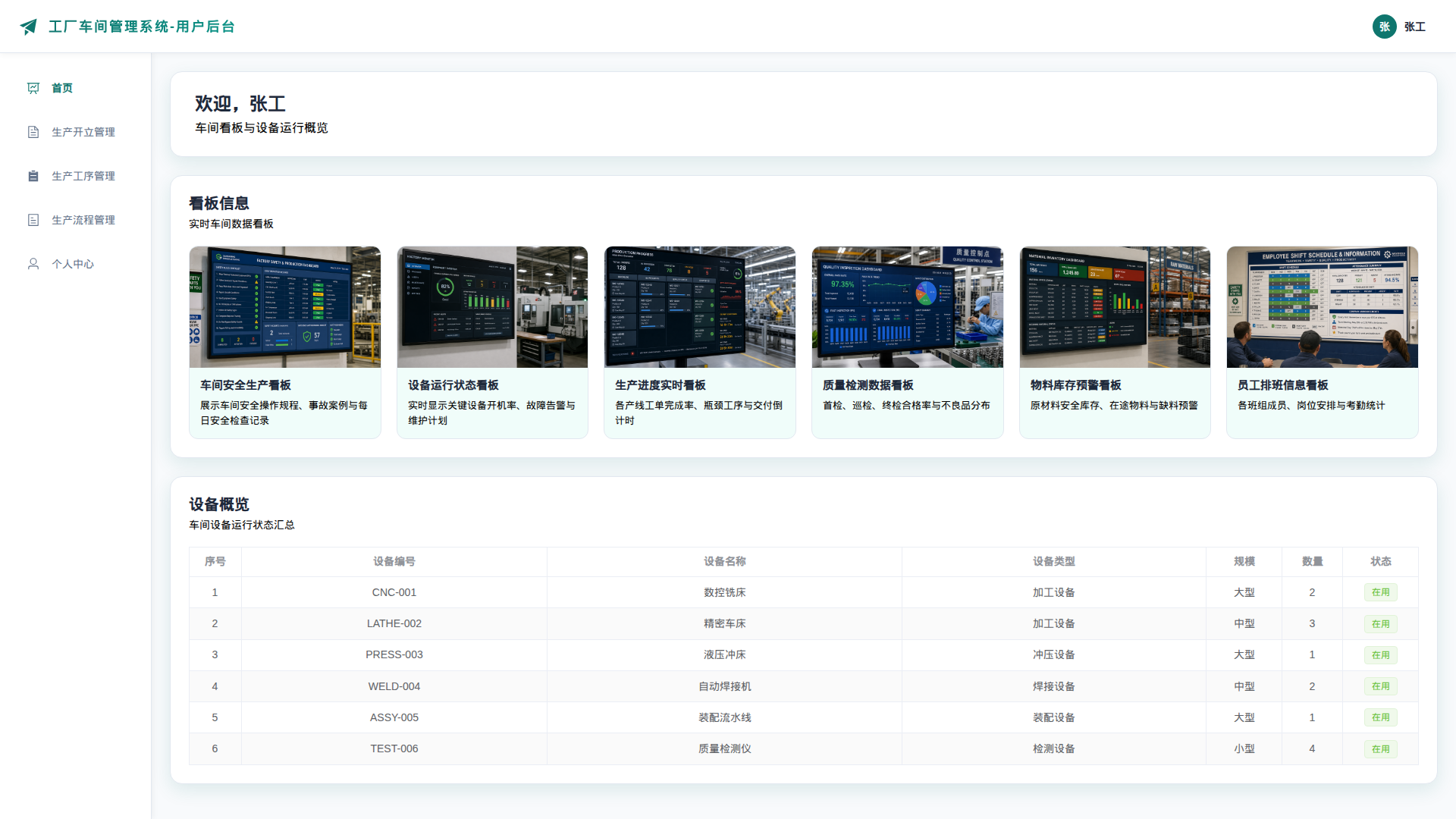Click the 质量检测仪 device name cell
Image resolution: width=1456 pixels, height=819 pixels.
pyautogui.click(x=725, y=748)
